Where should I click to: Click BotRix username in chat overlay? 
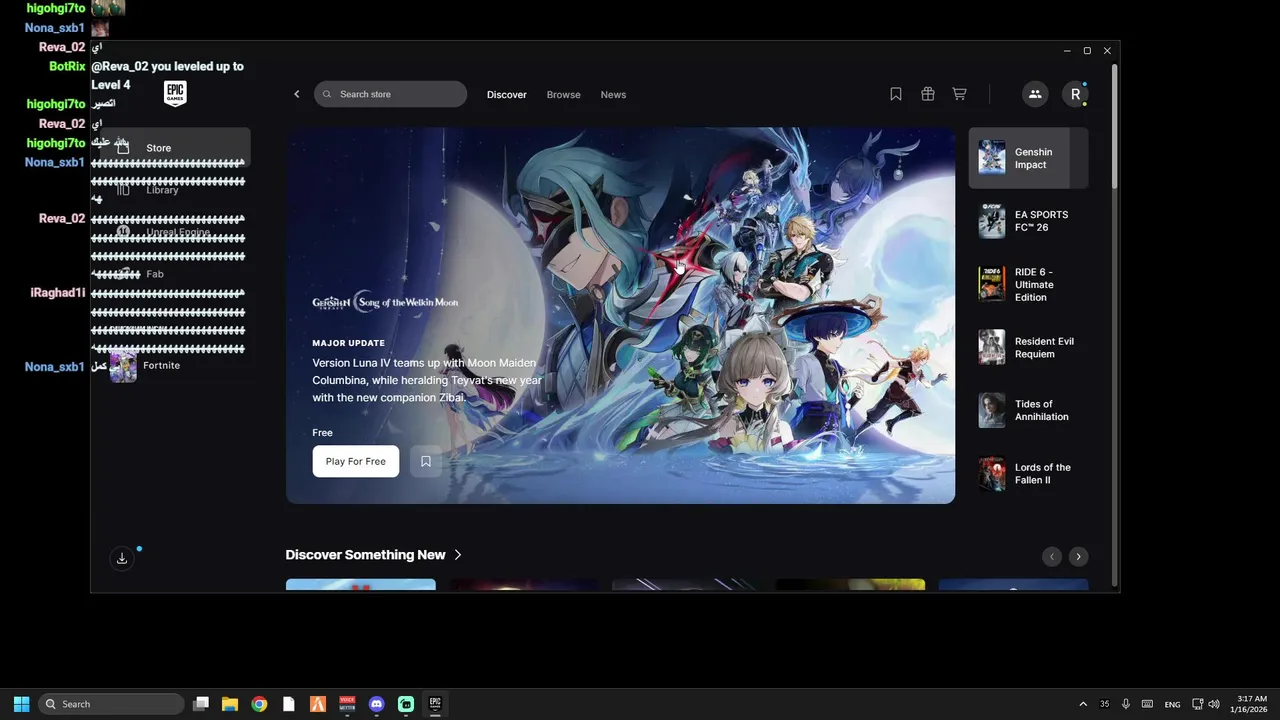point(68,66)
